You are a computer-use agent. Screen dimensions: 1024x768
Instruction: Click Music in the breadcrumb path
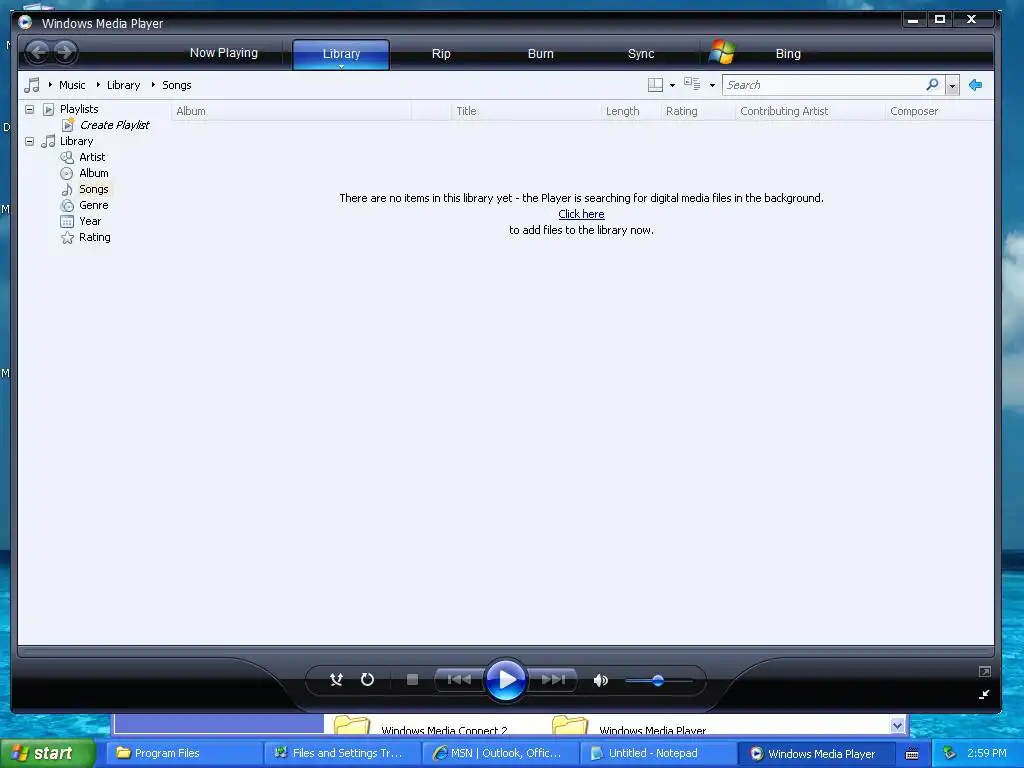pyautogui.click(x=72, y=85)
